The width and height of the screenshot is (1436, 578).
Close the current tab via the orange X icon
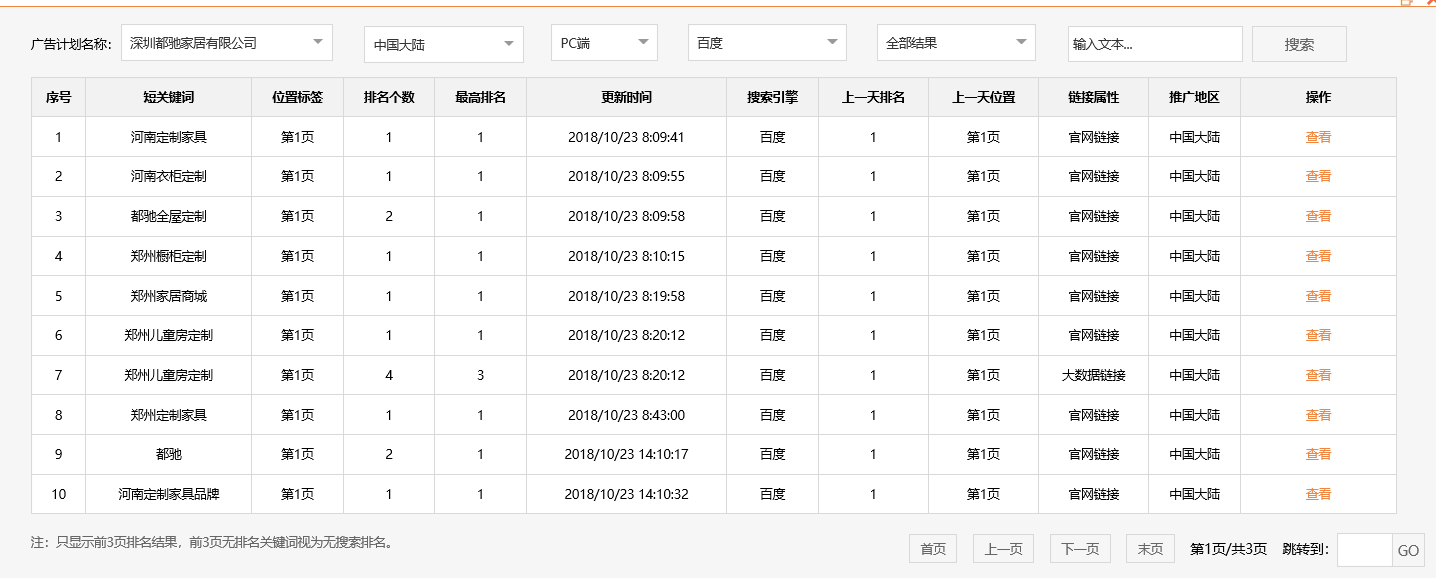[x=1430, y=4]
